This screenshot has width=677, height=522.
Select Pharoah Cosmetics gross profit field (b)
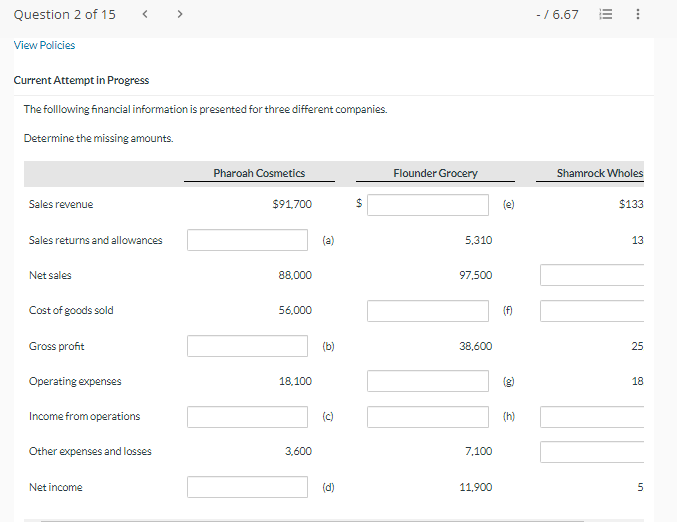(247, 346)
